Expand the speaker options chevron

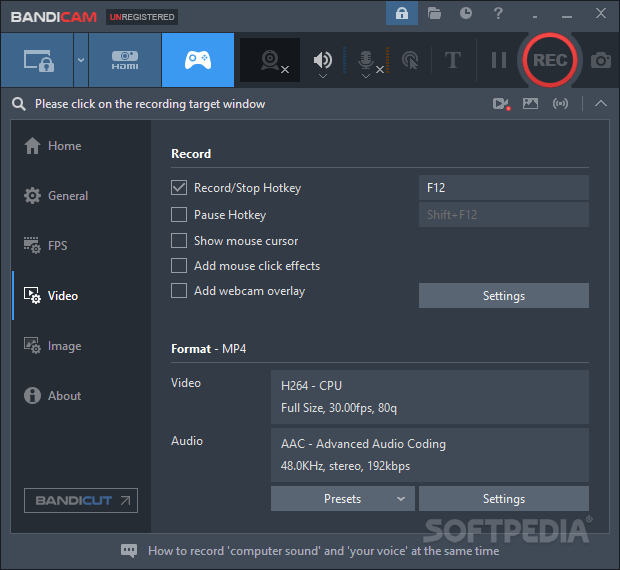coord(323,76)
